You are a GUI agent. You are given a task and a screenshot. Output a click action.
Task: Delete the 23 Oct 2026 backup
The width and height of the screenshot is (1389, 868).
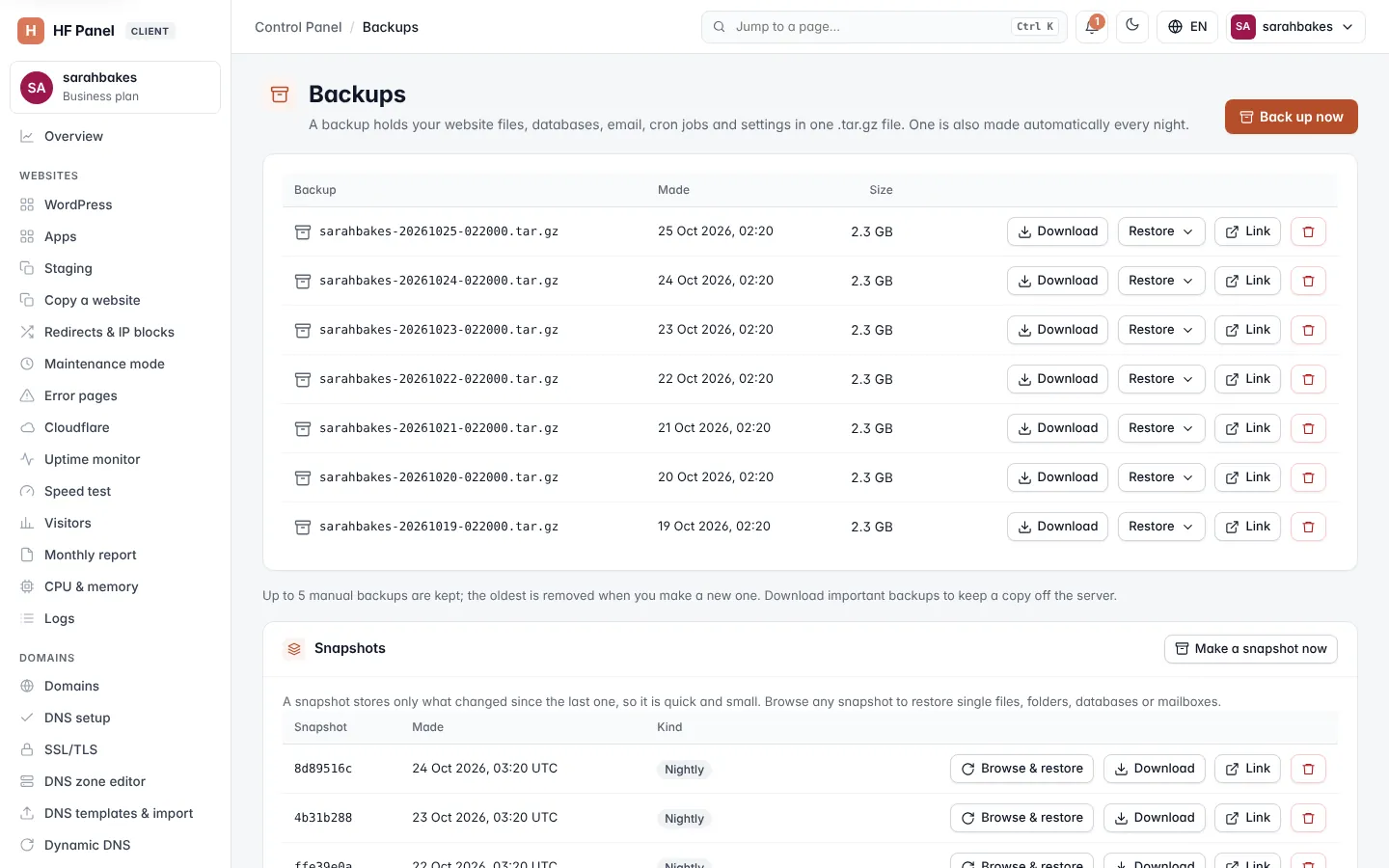(x=1308, y=330)
